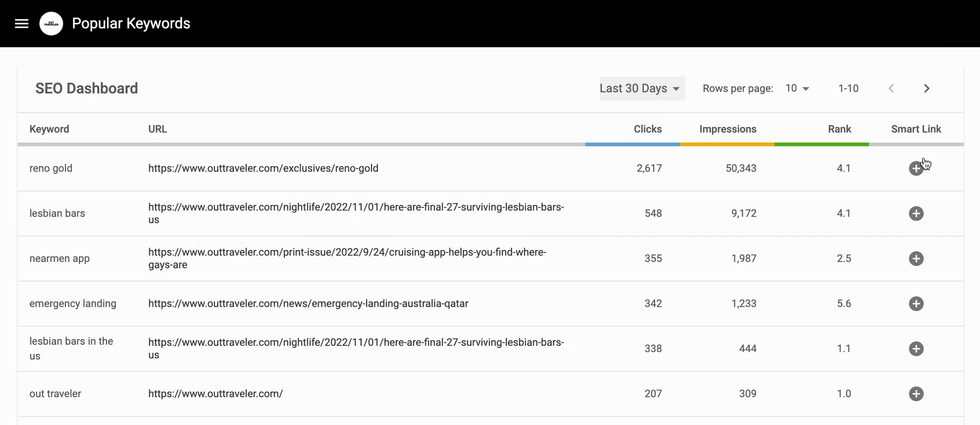Open the emergency-landing-australia-qatar URL

(x=308, y=304)
